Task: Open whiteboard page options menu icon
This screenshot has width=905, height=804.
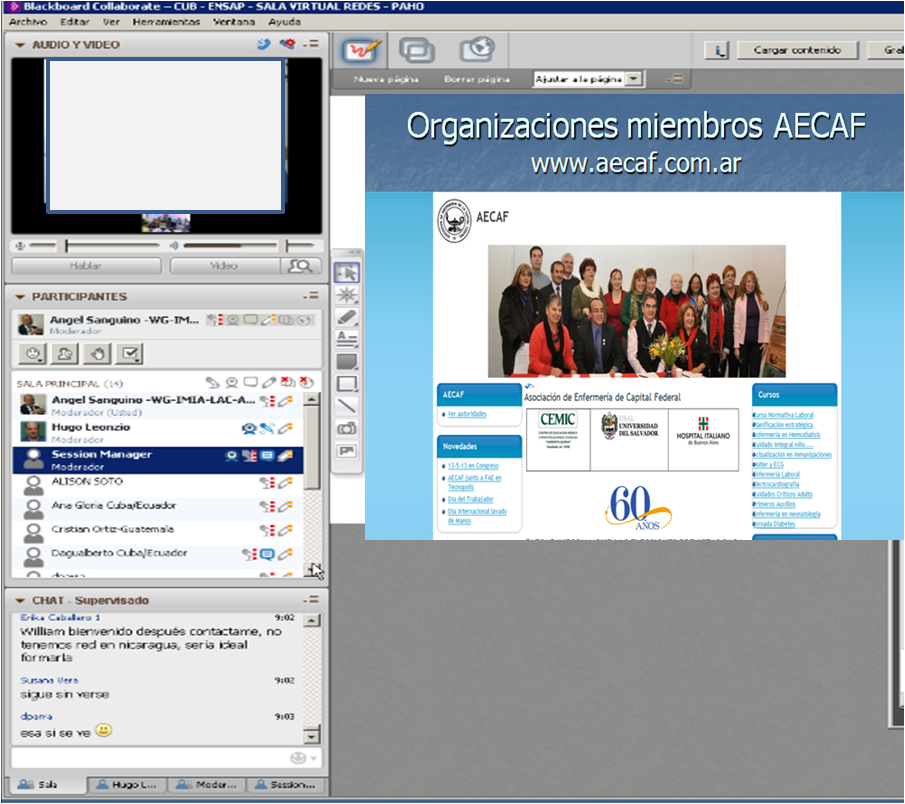Action: [x=675, y=78]
